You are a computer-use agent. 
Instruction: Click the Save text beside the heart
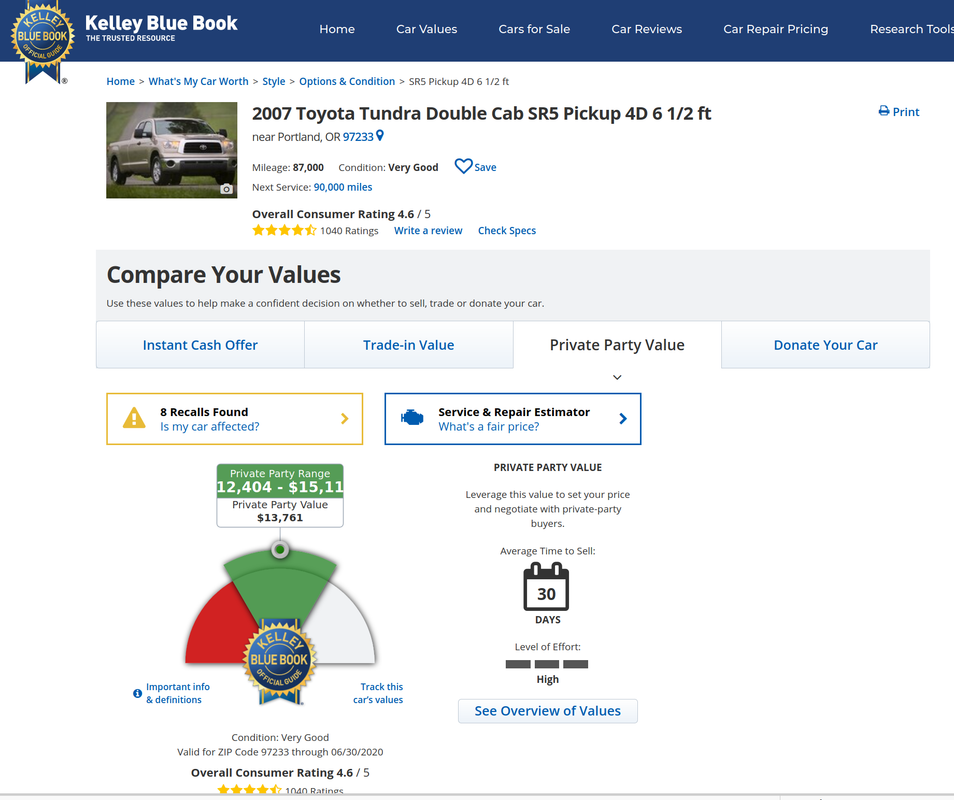coord(486,167)
